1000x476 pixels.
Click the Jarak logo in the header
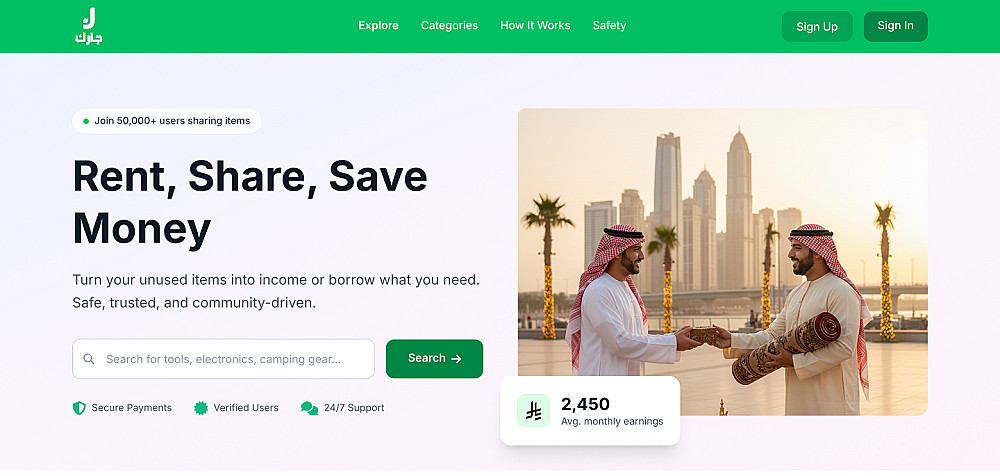(x=89, y=26)
